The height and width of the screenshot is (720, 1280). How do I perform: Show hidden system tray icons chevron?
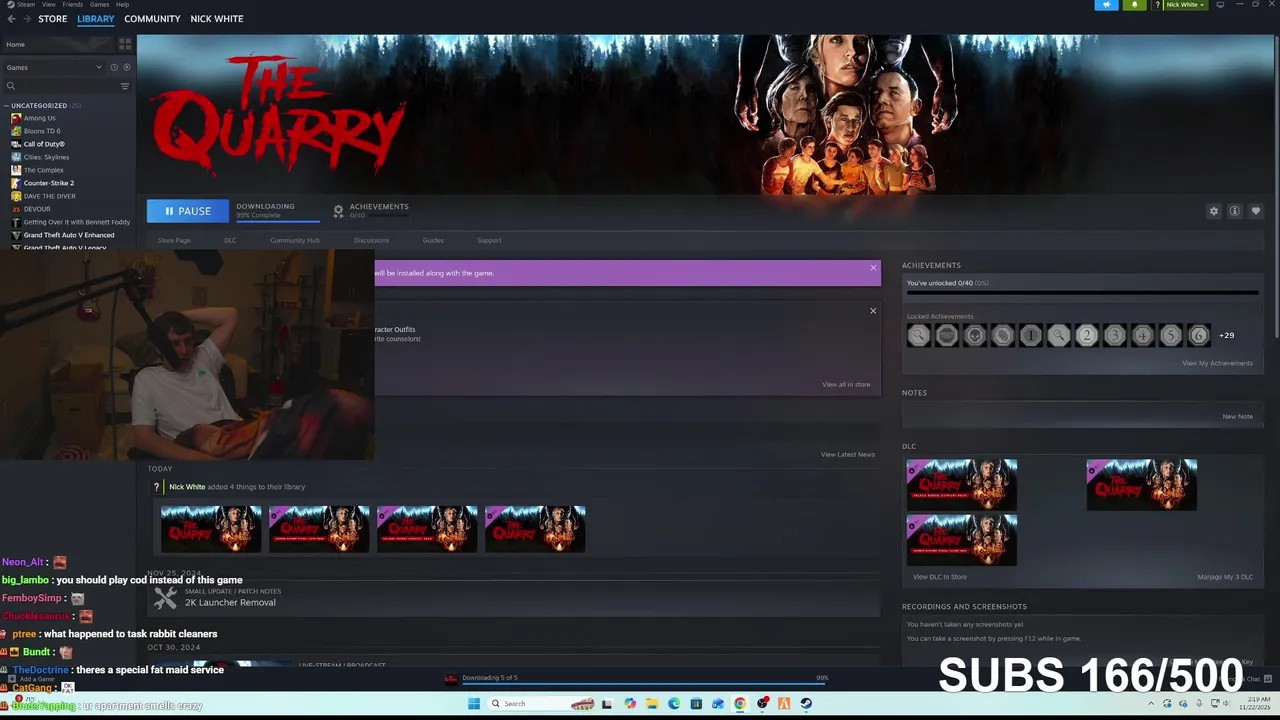pyautogui.click(x=1152, y=704)
